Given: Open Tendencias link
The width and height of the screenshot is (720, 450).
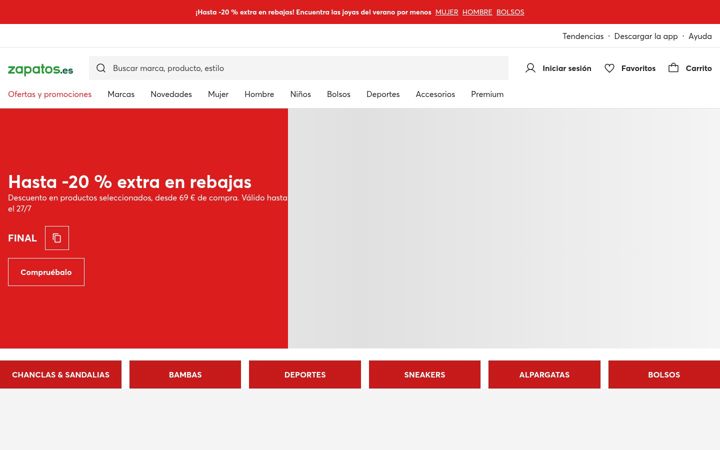Looking at the screenshot, I should [x=583, y=36].
